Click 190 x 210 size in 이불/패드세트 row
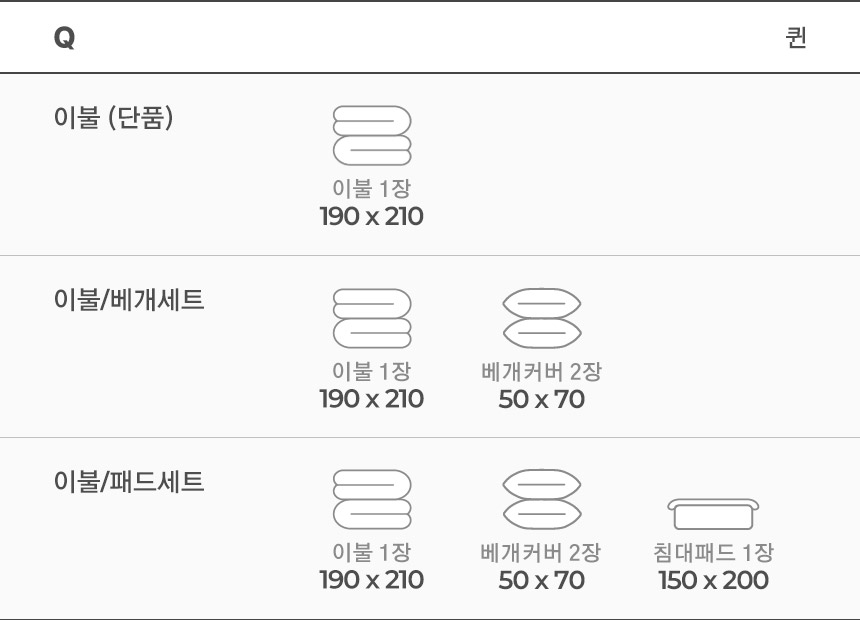 [372, 580]
